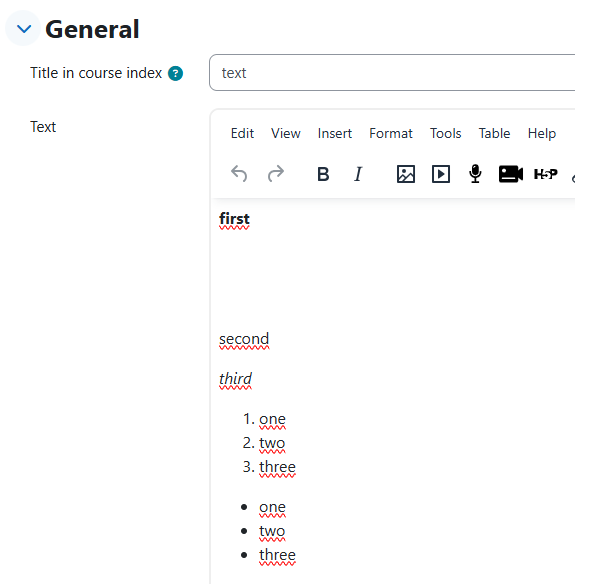Open the Table menu
Viewport: 604px width, 584px height.
point(494,133)
